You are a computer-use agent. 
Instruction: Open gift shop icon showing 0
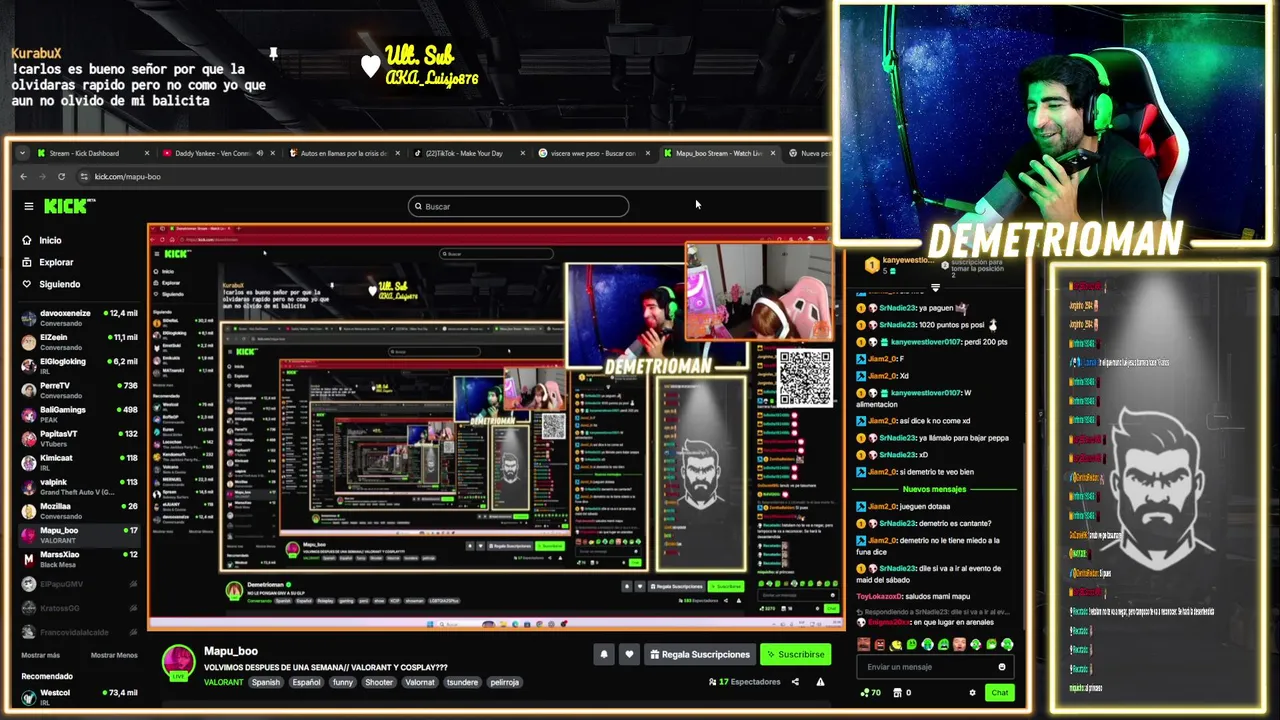coord(902,692)
